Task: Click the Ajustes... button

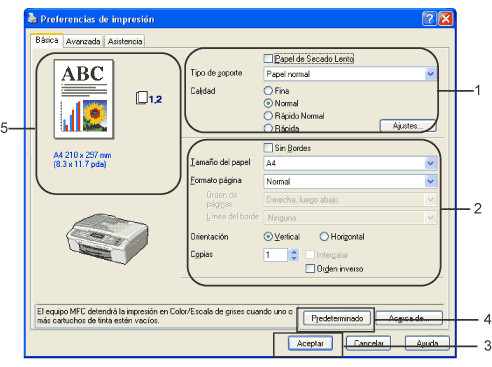Action: click(408, 126)
